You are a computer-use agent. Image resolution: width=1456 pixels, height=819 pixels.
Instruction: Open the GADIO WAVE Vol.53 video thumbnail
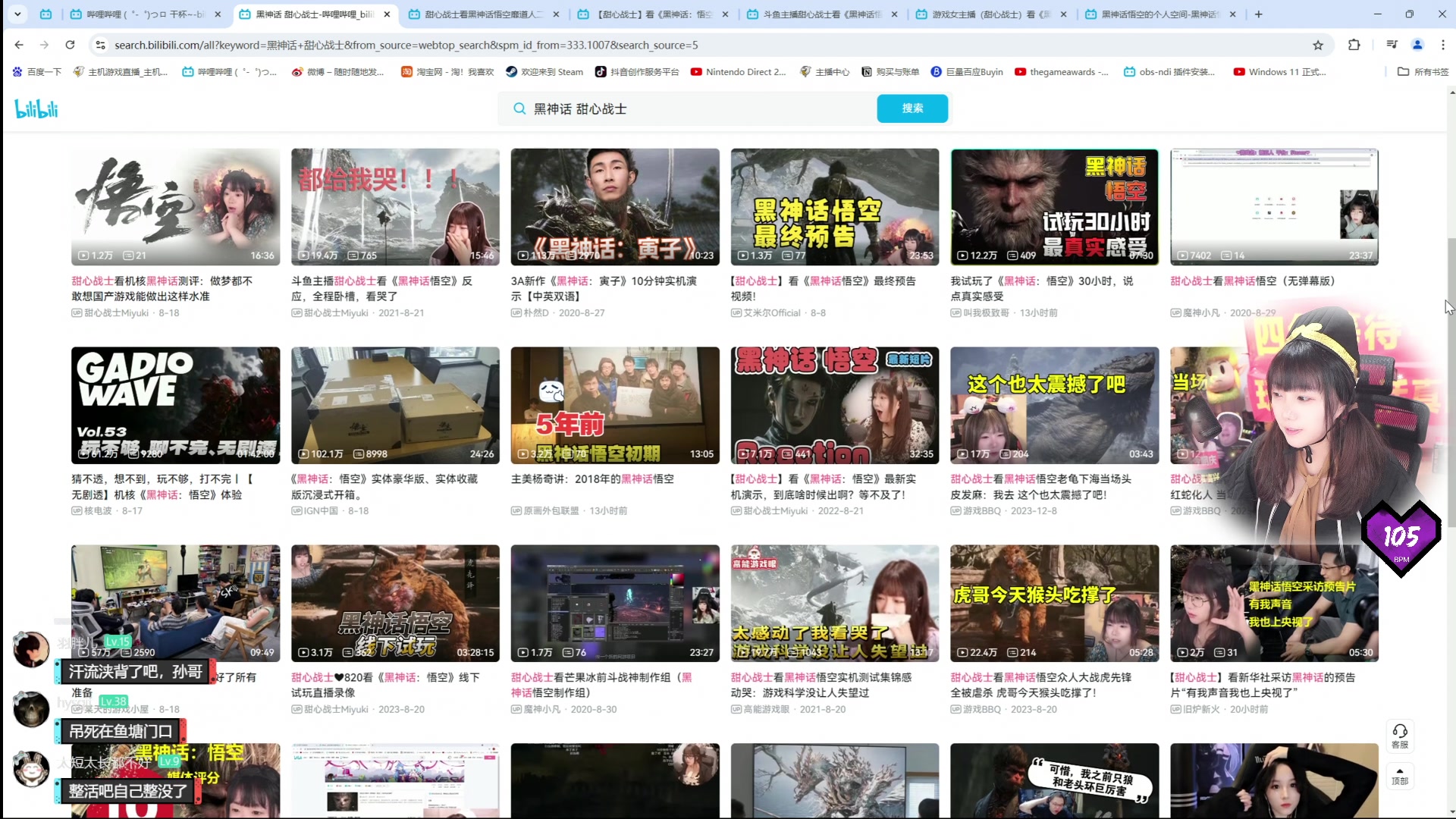point(175,405)
